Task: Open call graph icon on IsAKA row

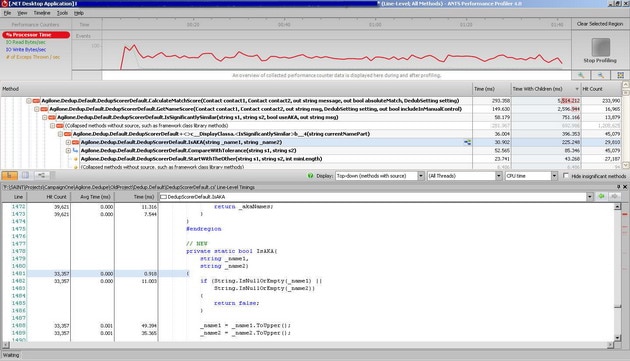Action: click(x=467, y=142)
